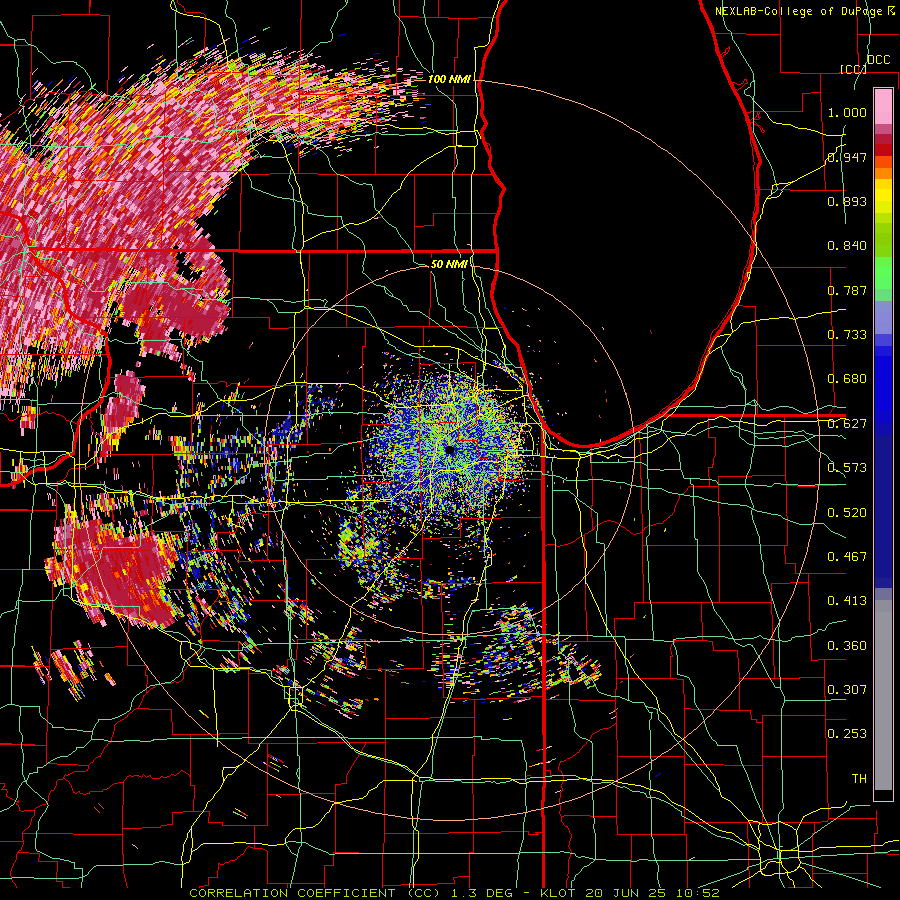Click the 0.253 scale value
The image size is (900, 900).
click(847, 734)
